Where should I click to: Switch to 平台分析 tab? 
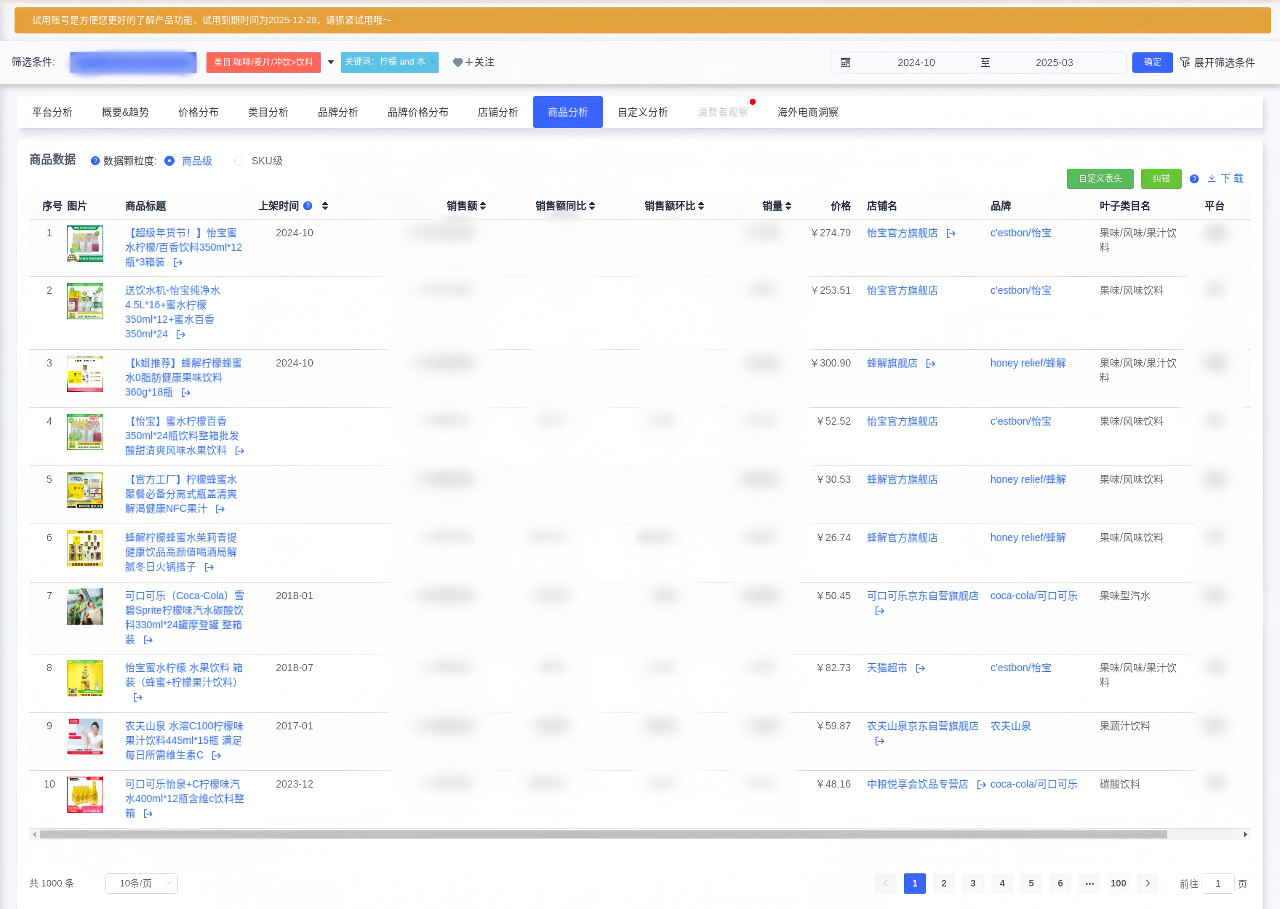(52, 112)
